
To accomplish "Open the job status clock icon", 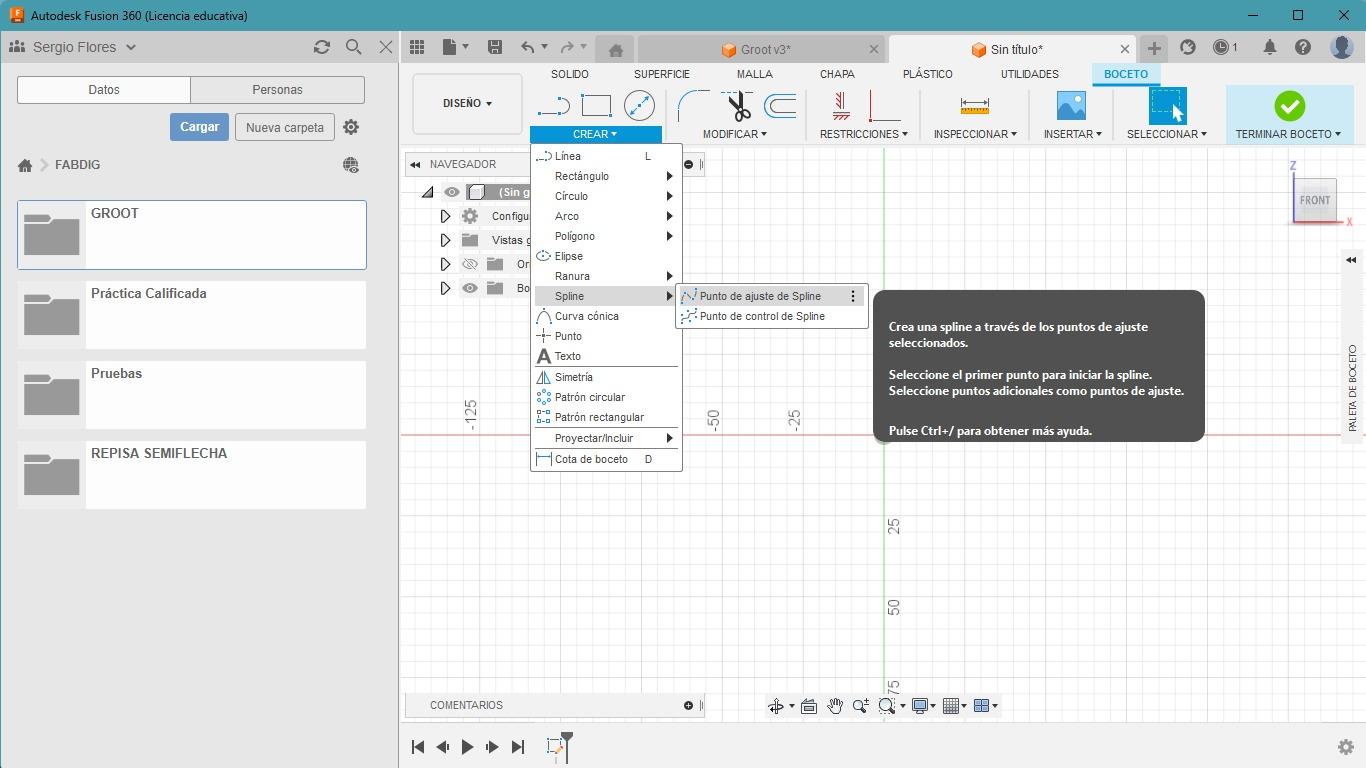I will click(1221, 47).
